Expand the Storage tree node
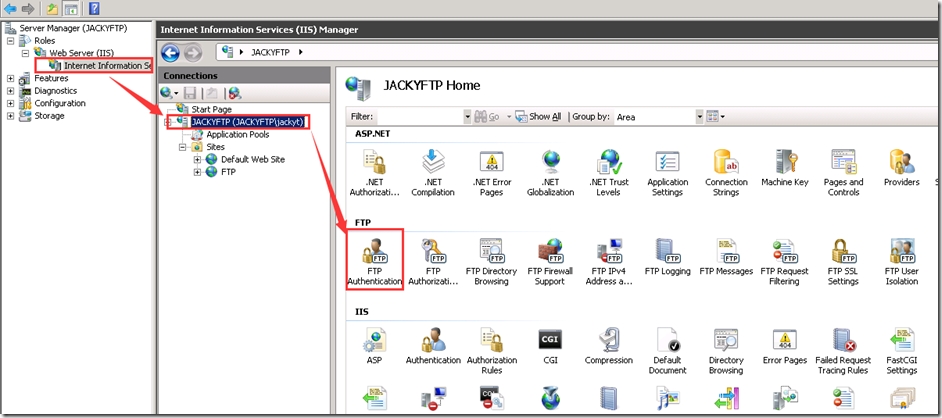 point(10,116)
